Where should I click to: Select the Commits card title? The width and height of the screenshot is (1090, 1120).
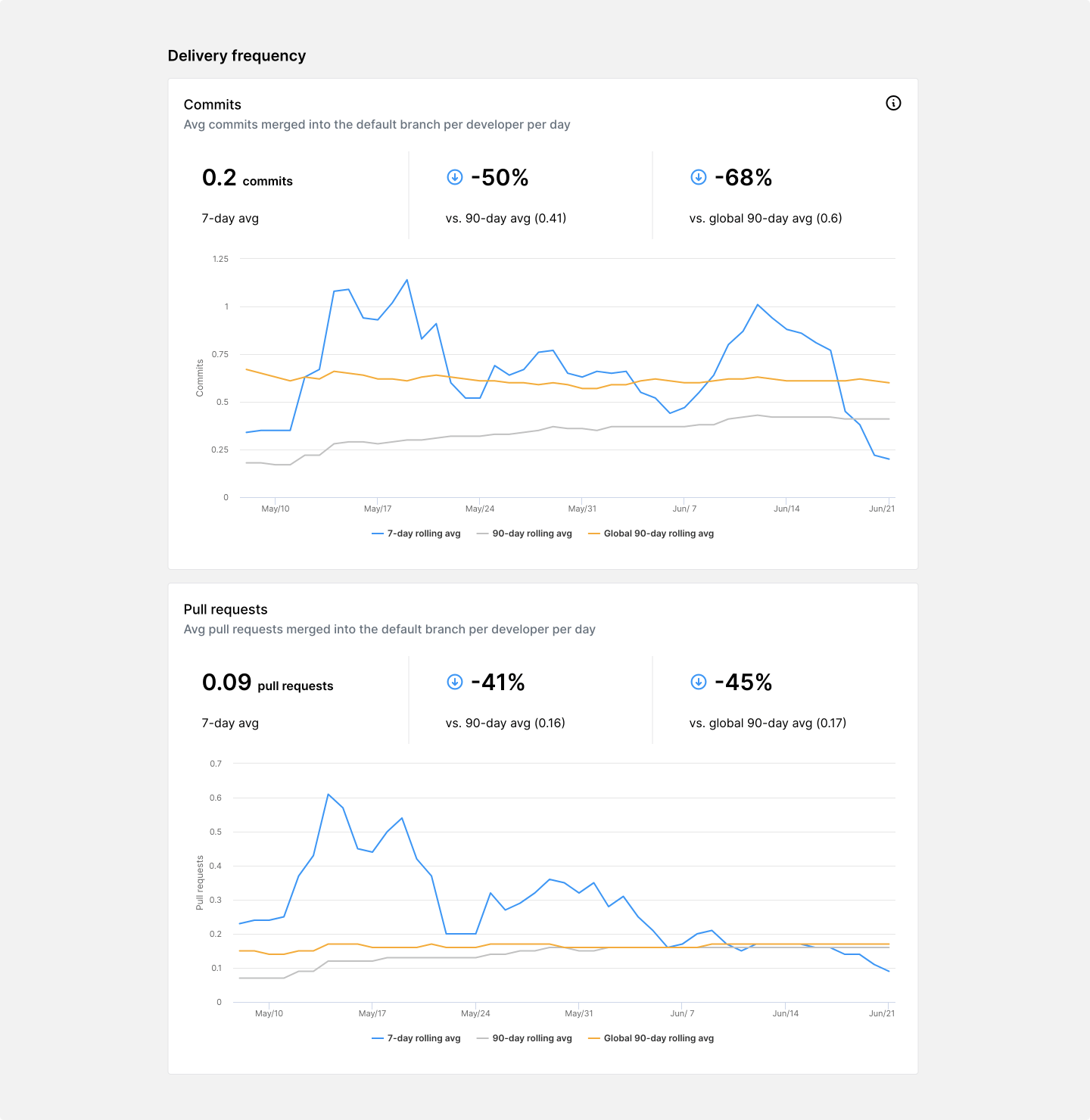click(x=213, y=104)
